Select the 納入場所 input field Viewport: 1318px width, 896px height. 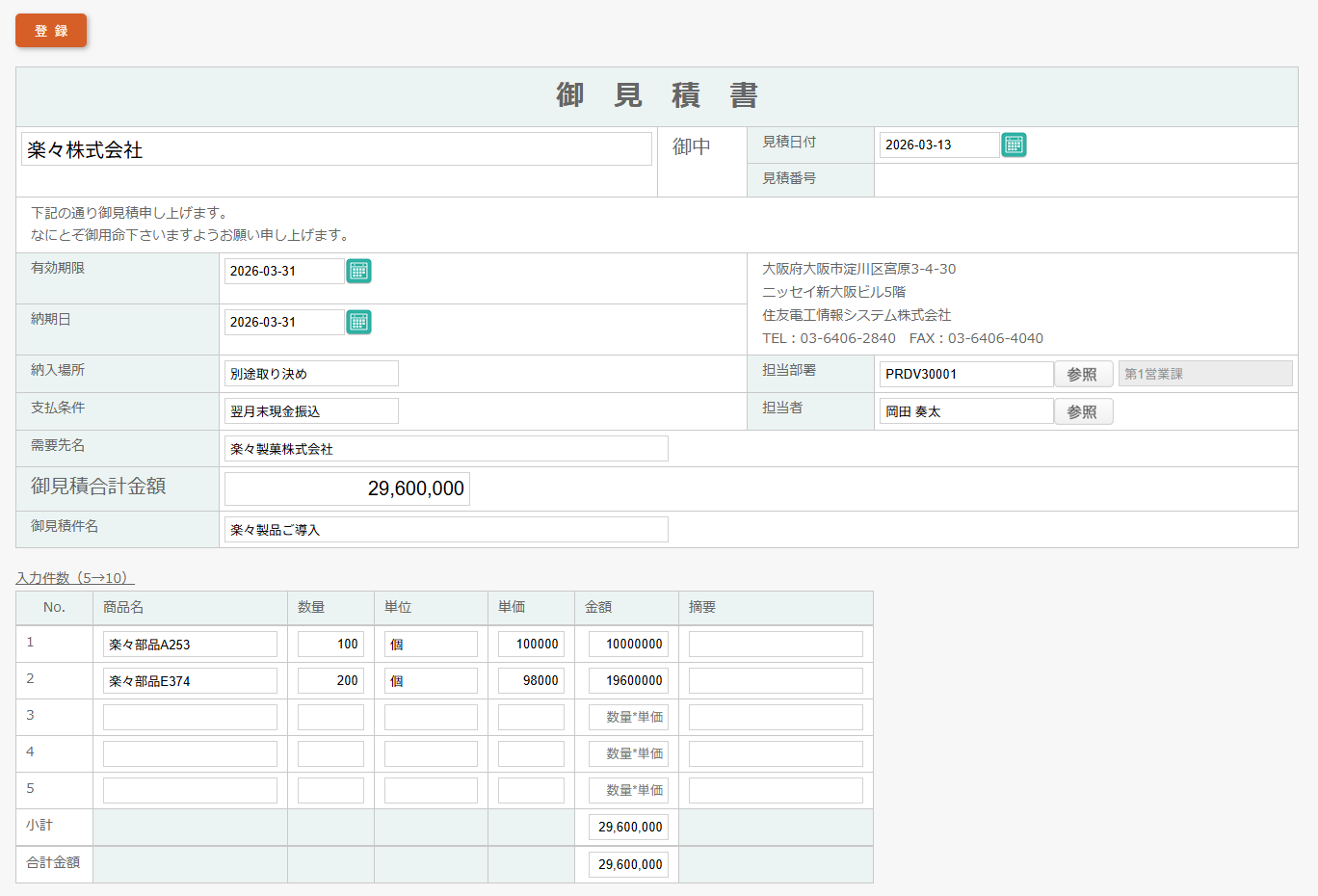(x=311, y=374)
